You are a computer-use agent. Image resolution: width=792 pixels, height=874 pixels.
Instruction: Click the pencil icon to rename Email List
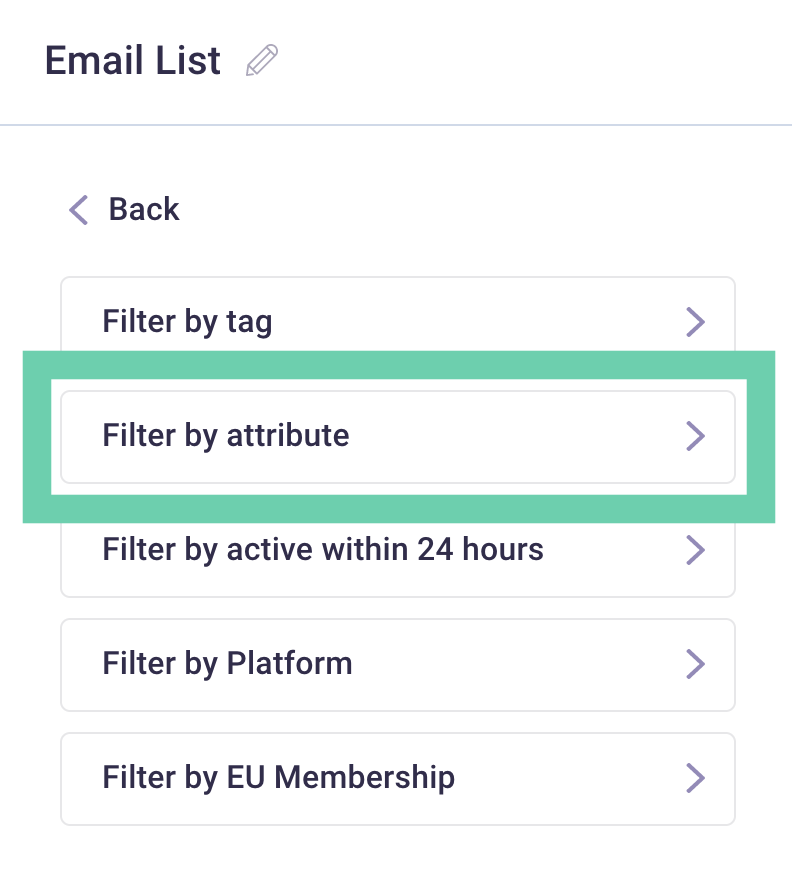pos(262,60)
